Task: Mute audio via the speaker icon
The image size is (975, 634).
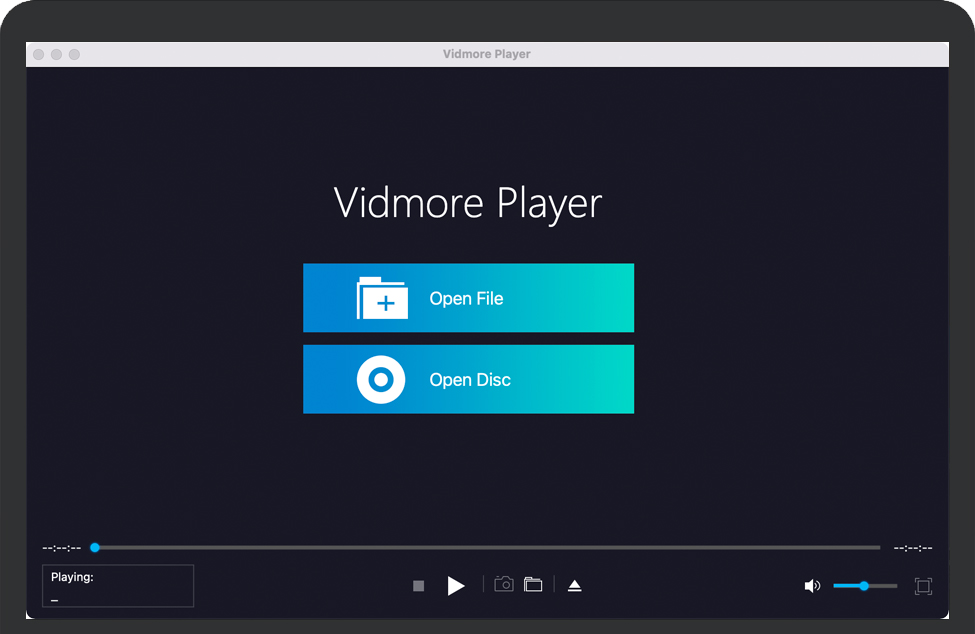Action: click(x=812, y=586)
